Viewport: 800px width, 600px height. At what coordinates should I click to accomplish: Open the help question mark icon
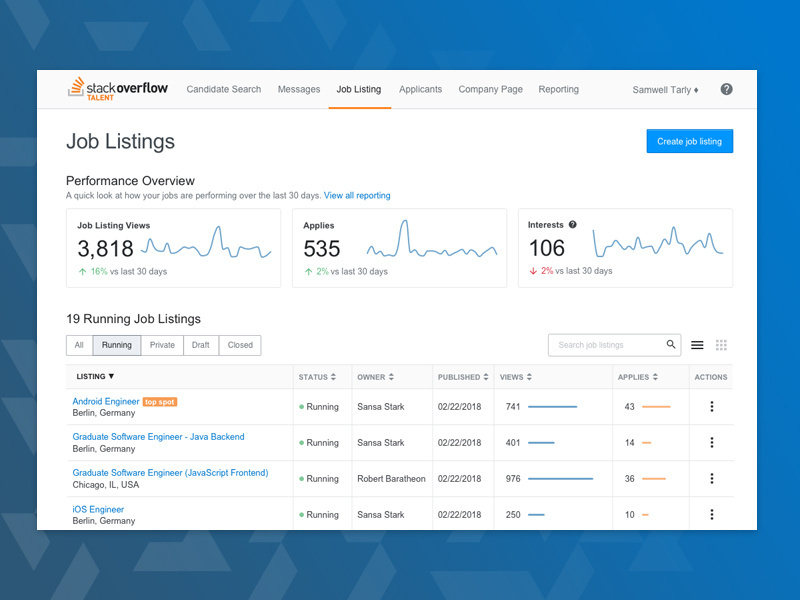[727, 89]
